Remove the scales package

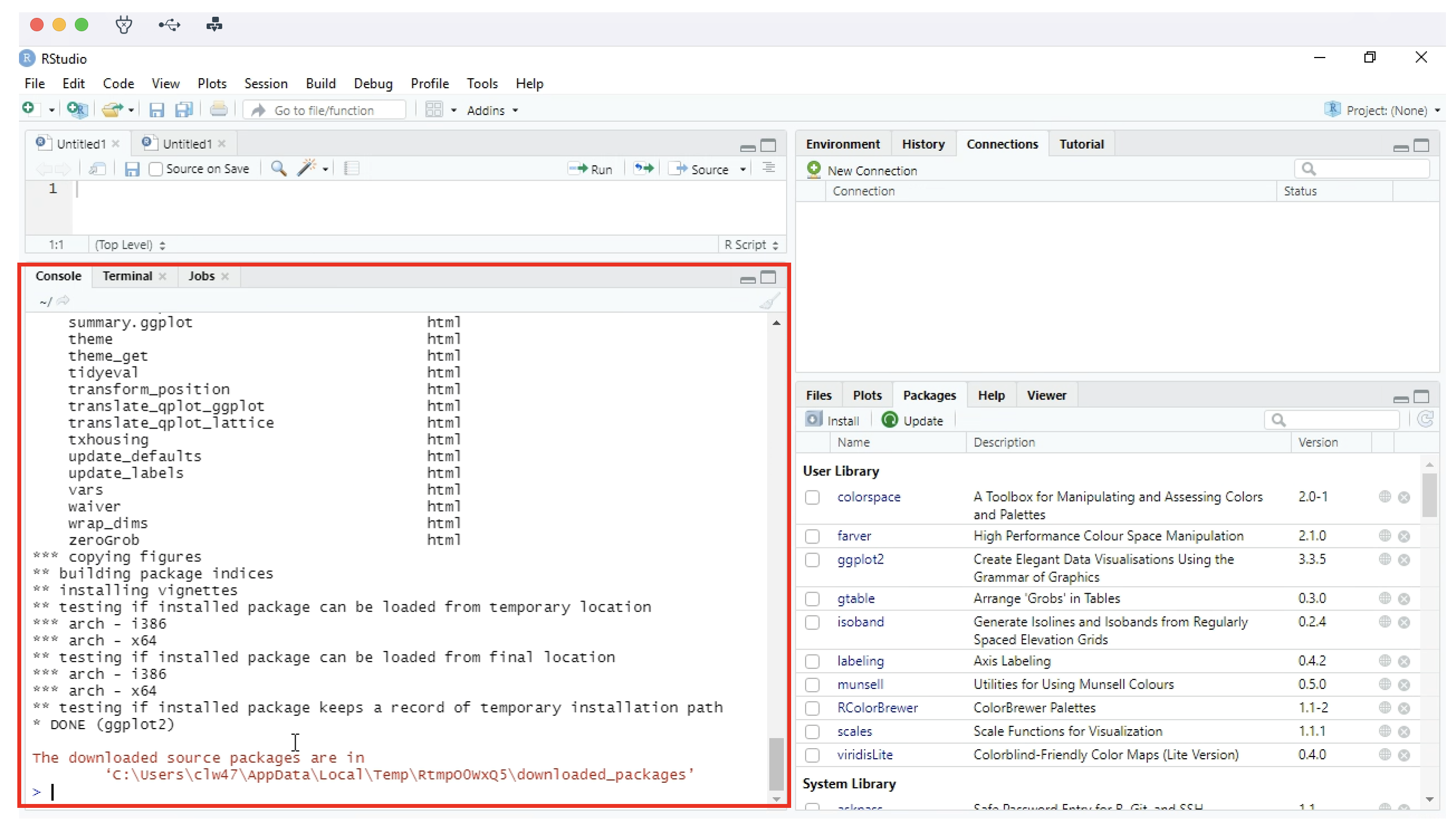tap(1403, 731)
